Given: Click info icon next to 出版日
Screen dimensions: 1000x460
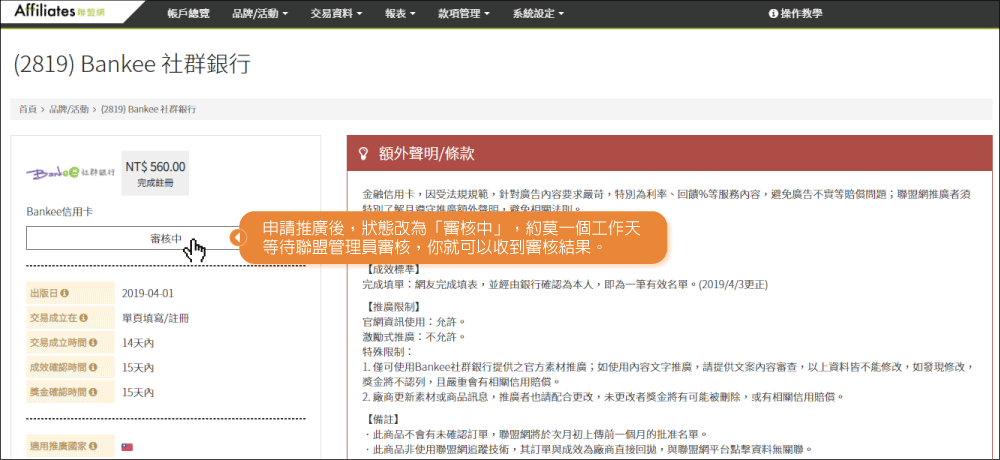Looking at the screenshot, I should point(64,293).
